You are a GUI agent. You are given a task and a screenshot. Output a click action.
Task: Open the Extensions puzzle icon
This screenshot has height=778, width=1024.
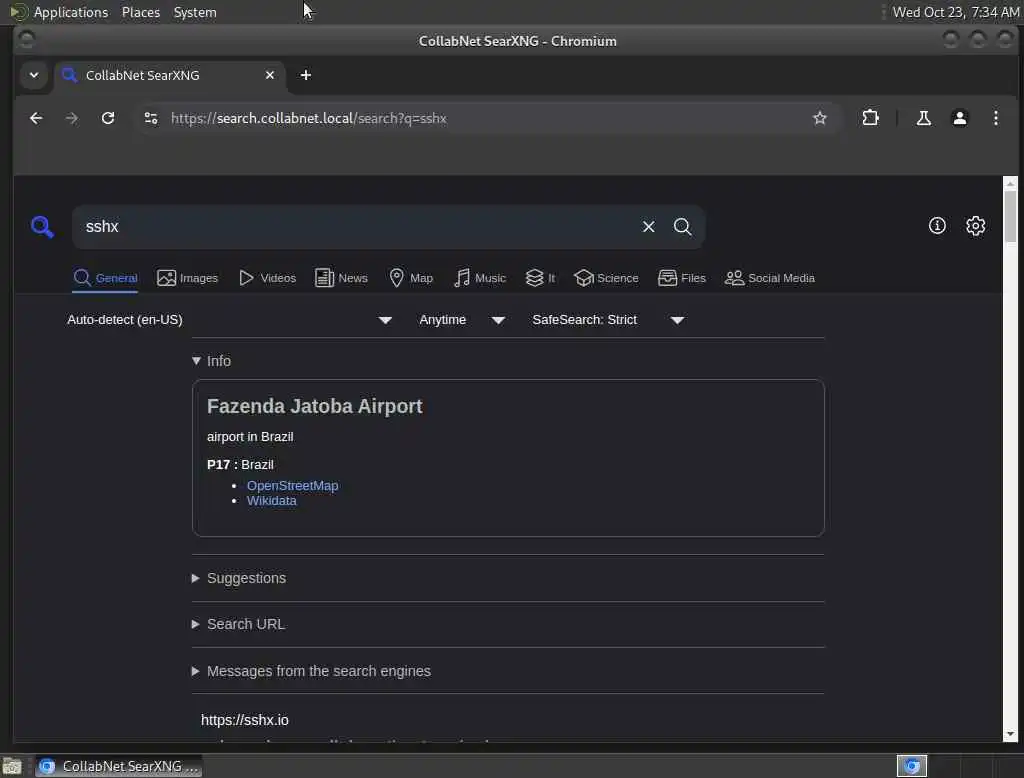click(x=871, y=118)
